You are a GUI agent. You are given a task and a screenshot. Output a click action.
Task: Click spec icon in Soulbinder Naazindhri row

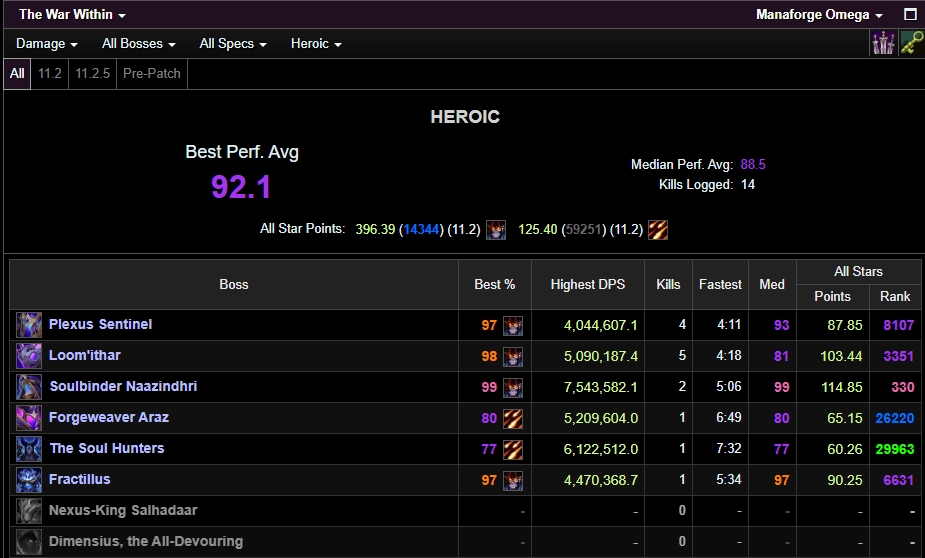513,388
